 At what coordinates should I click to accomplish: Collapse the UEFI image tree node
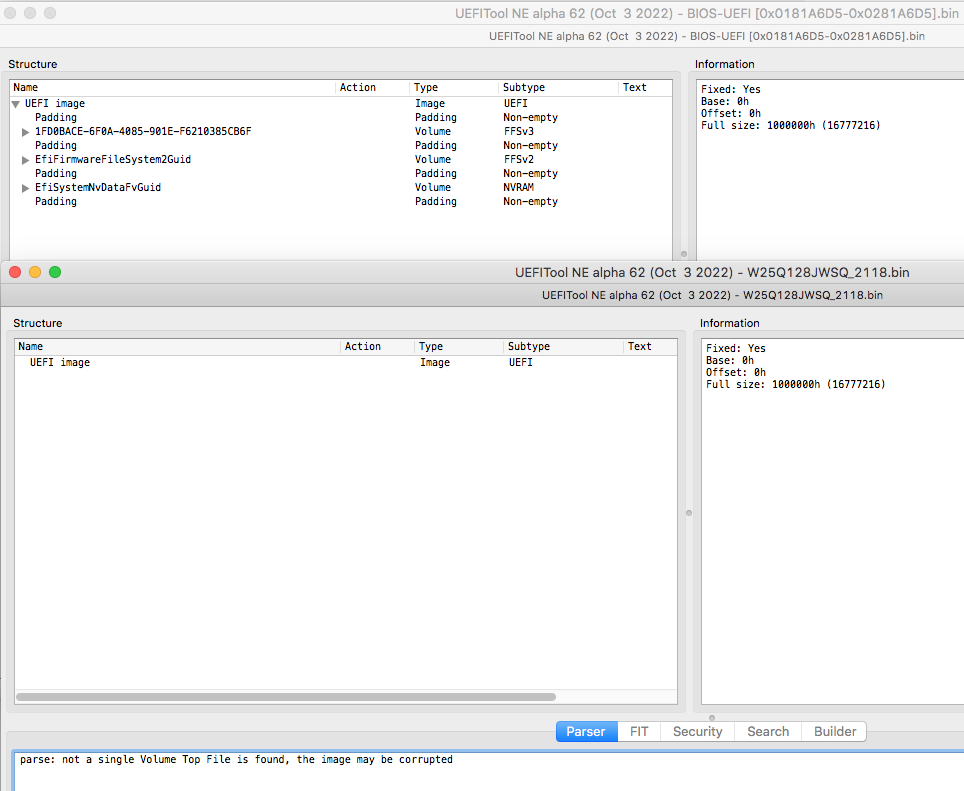coord(16,104)
